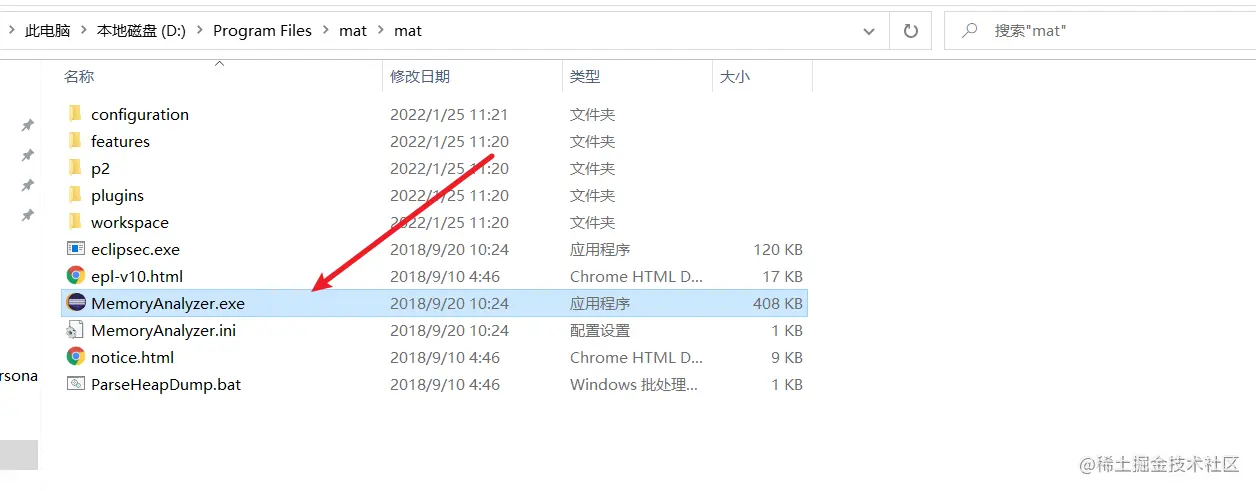The height and width of the screenshot is (491, 1256).
Task: Open the configuration folder icon
Action: click(75, 114)
